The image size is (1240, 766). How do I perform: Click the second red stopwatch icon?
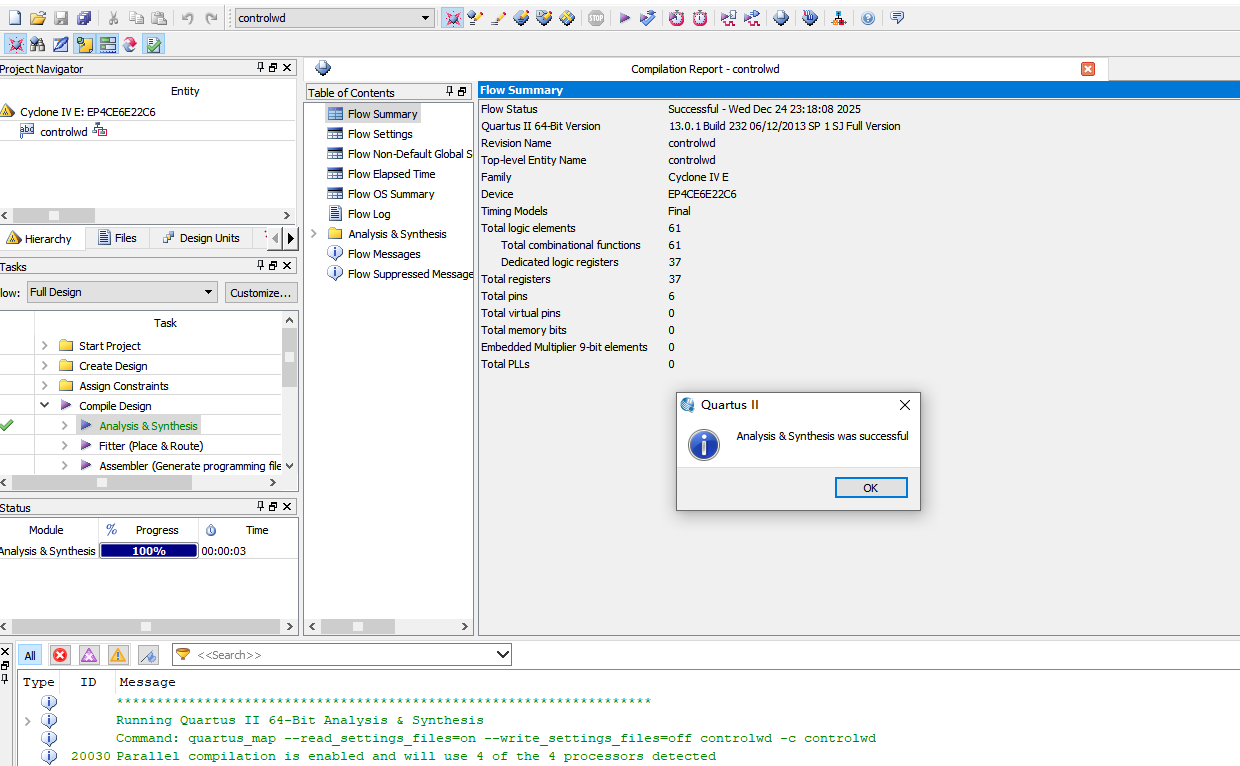click(700, 18)
